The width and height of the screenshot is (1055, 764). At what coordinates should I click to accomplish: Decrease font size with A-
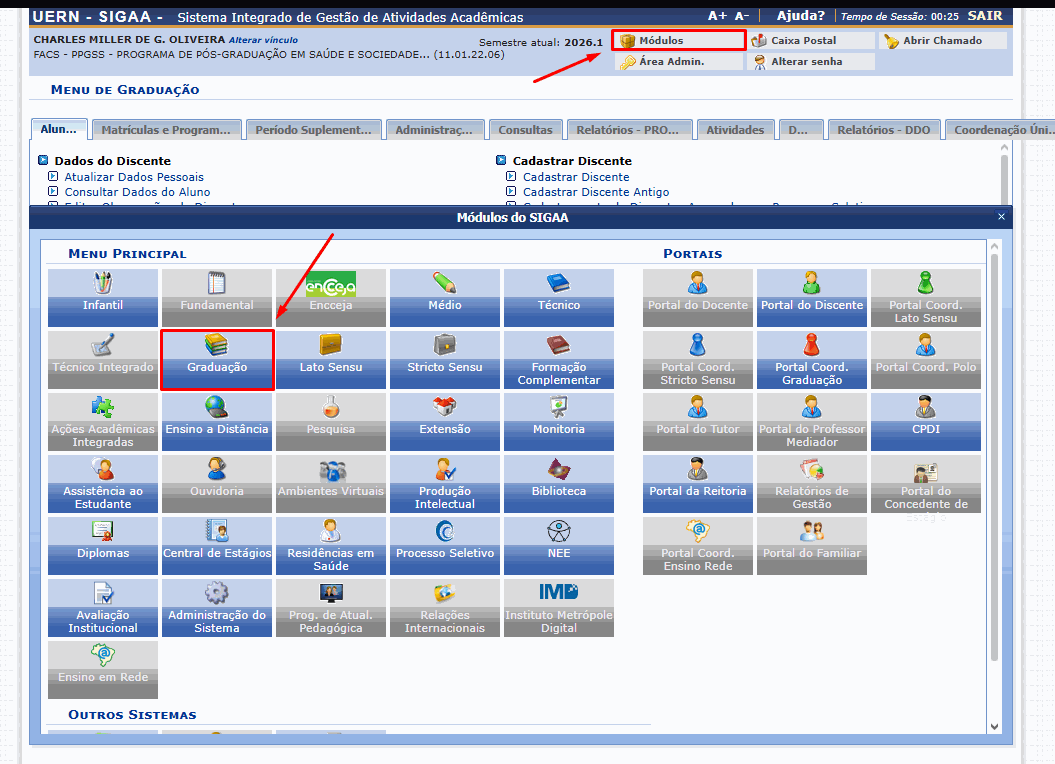(x=741, y=15)
